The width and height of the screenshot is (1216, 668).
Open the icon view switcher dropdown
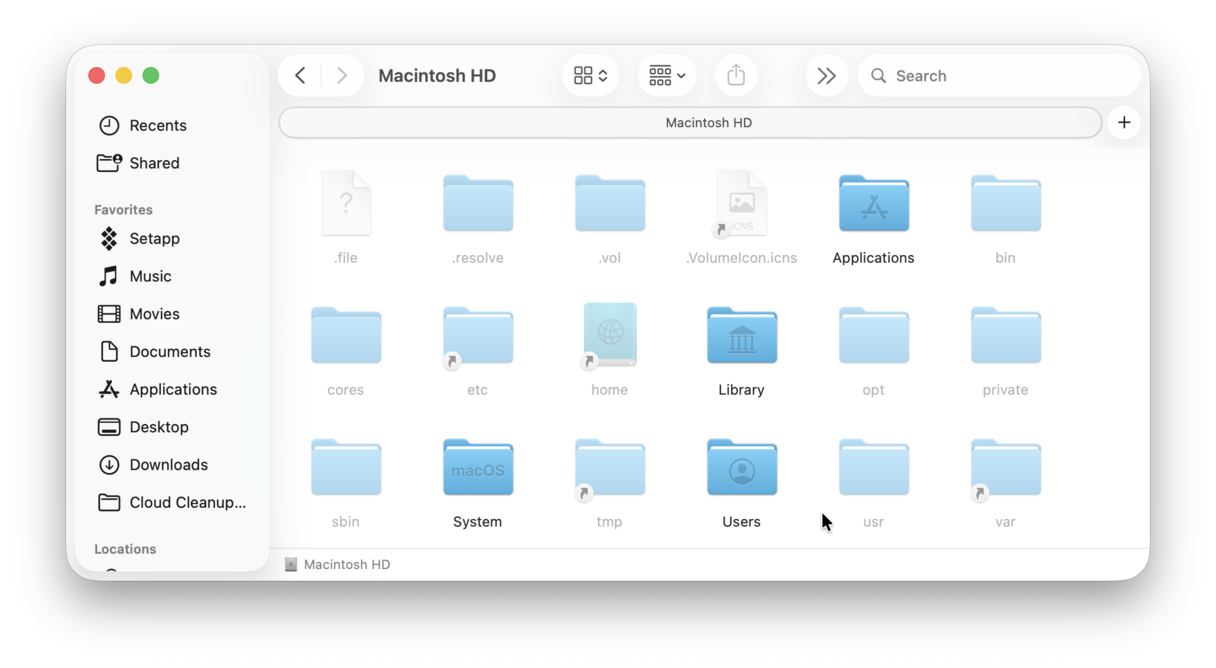(x=590, y=76)
